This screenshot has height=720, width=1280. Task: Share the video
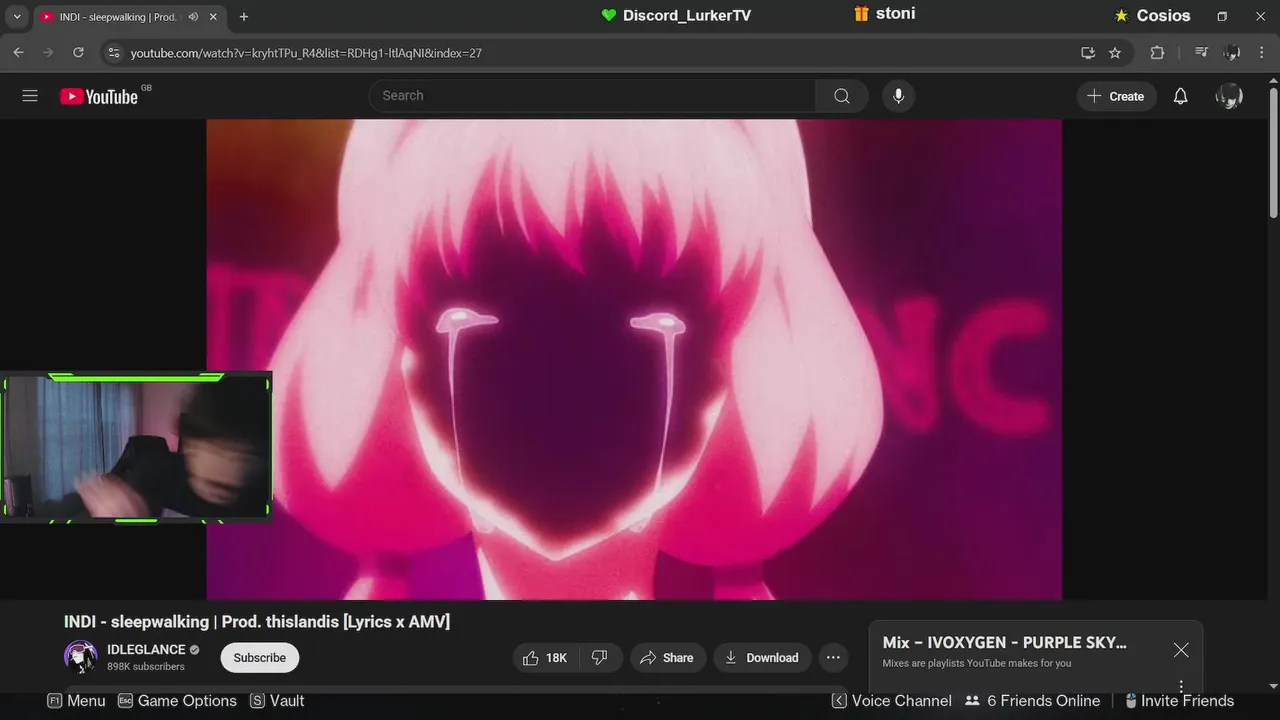pos(667,657)
